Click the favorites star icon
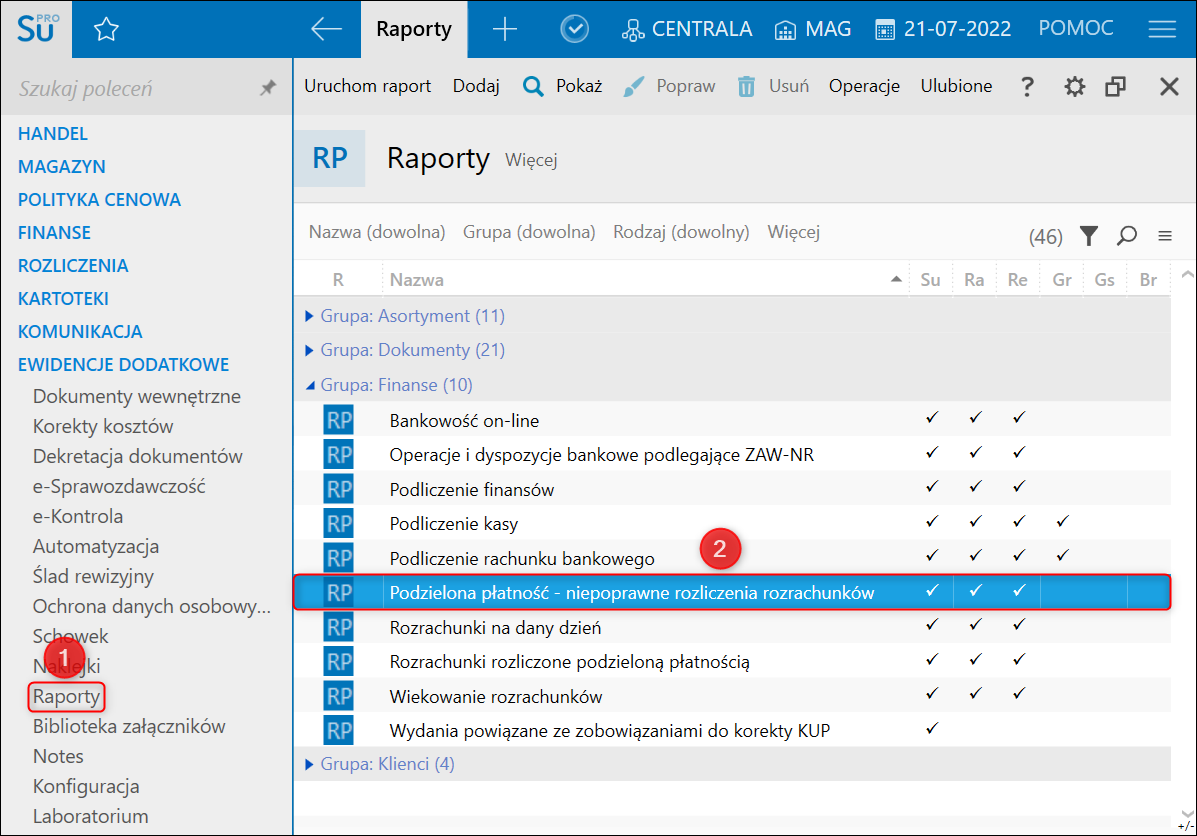This screenshot has height=836, width=1197. (106, 30)
